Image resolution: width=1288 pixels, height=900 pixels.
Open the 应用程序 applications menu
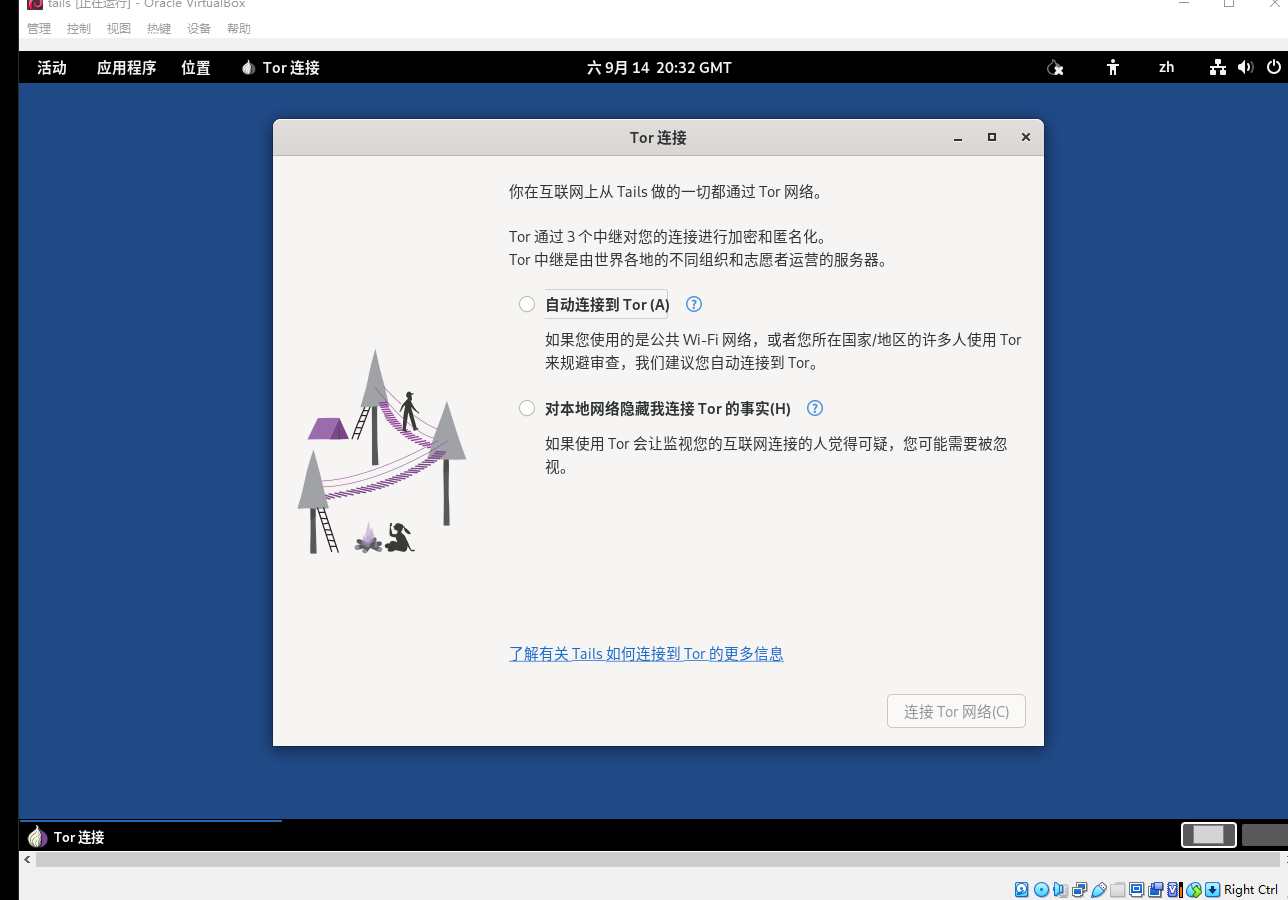pyautogui.click(x=126, y=68)
